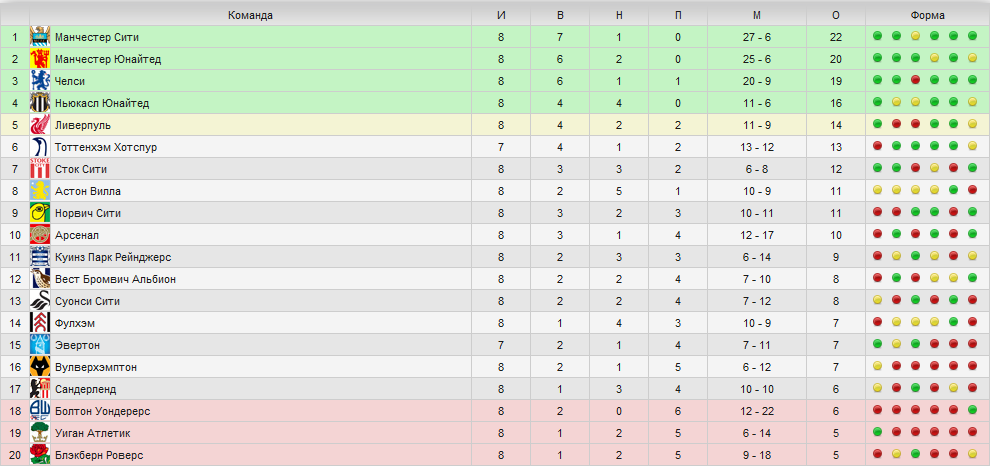This screenshot has width=990, height=466.
Task: Click the Форма column header
Action: tap(927, 15)
